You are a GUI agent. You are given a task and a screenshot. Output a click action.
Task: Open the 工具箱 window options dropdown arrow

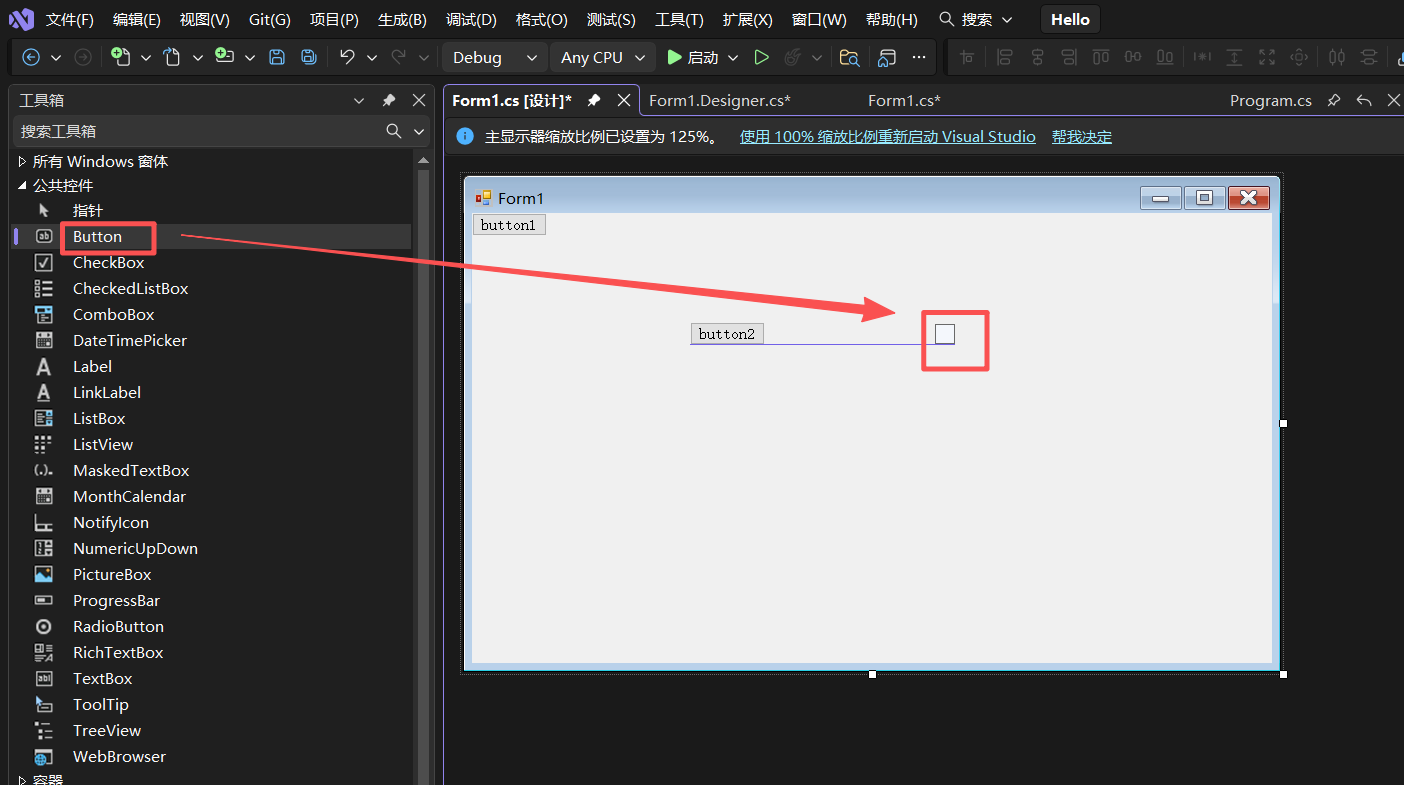point(359,100)
